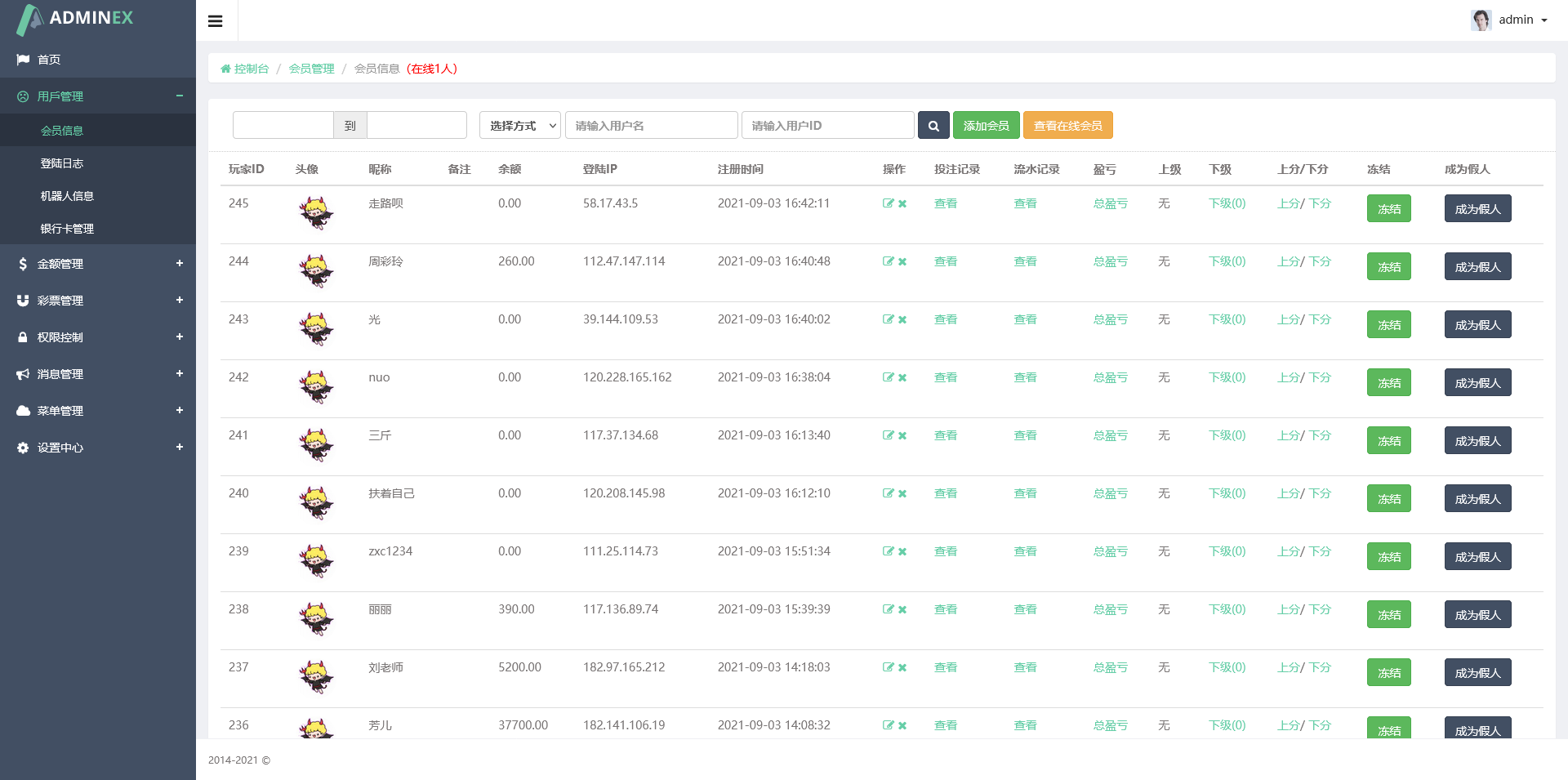The width and height of the screenshot is (1568, 780).
Task: Click the orange 查看在线会员 button
Action: 1067,126
